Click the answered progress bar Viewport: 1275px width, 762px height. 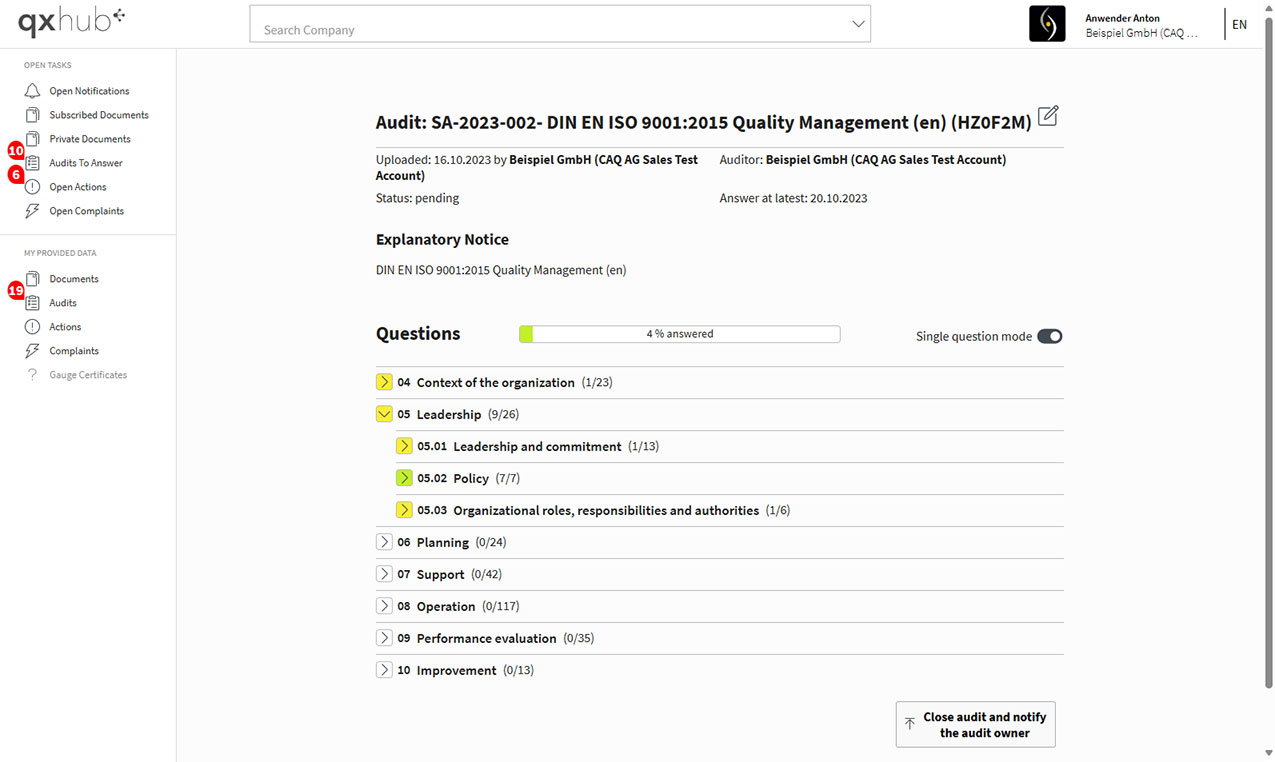(679, 334)
